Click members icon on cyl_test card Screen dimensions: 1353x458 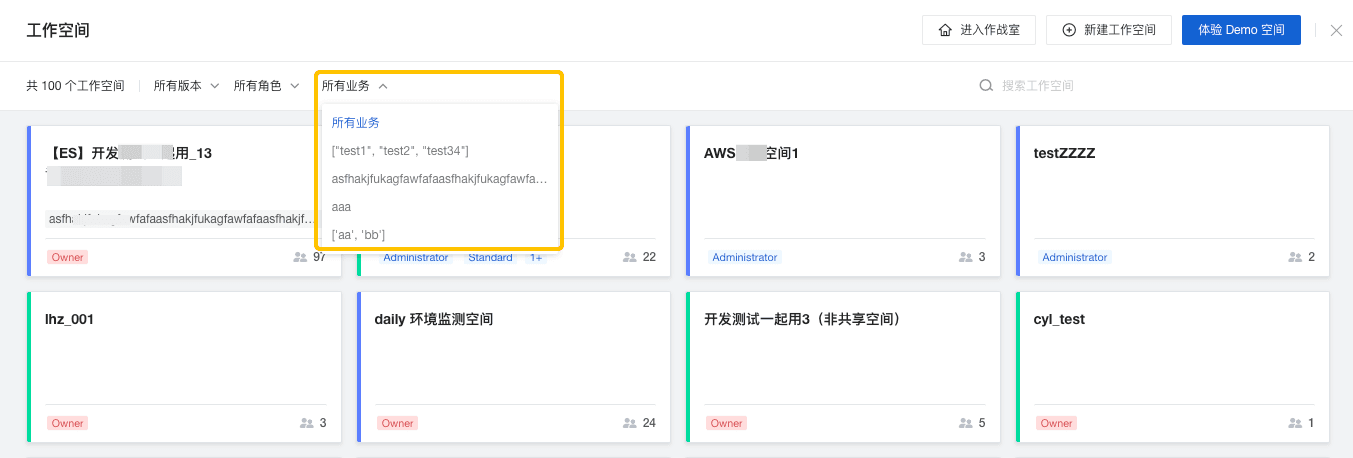(1295, 423)
